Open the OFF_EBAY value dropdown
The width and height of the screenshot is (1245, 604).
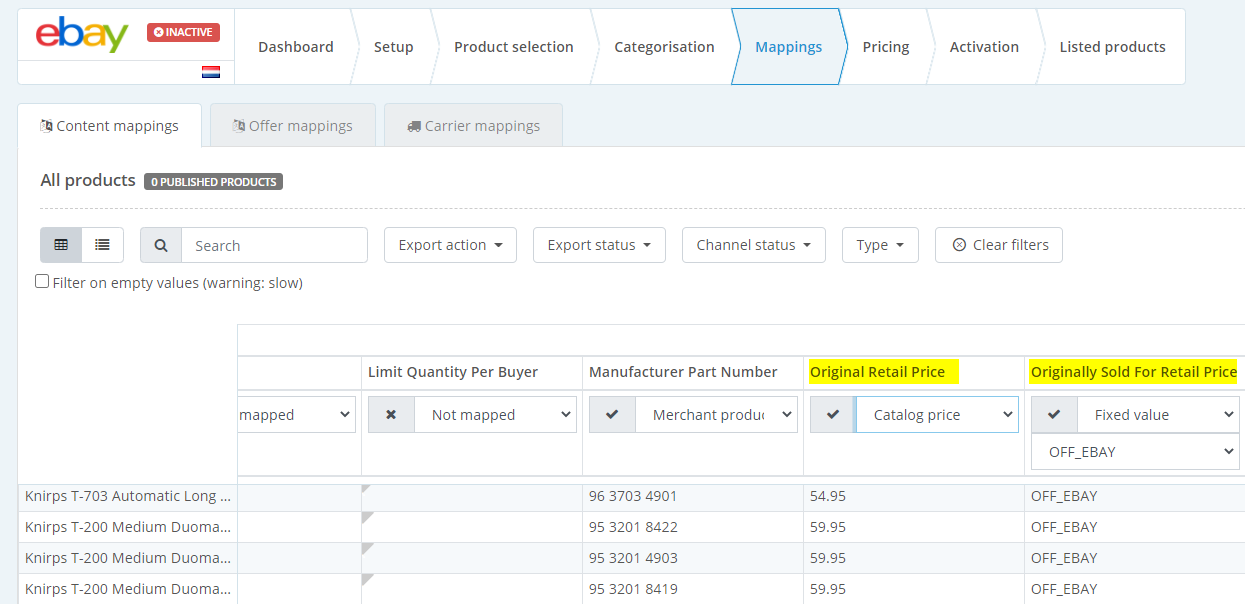[1135, 452]
